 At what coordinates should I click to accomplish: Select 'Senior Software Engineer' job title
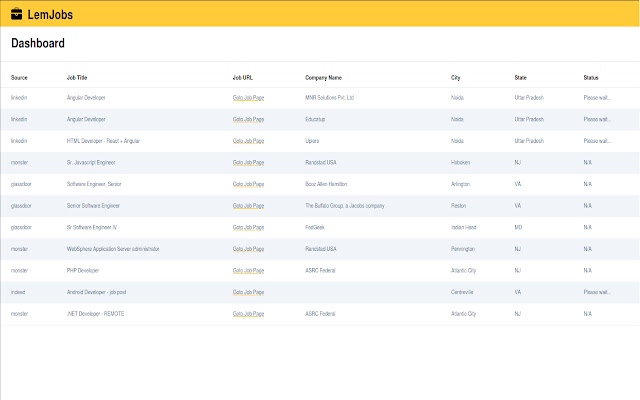93,206
